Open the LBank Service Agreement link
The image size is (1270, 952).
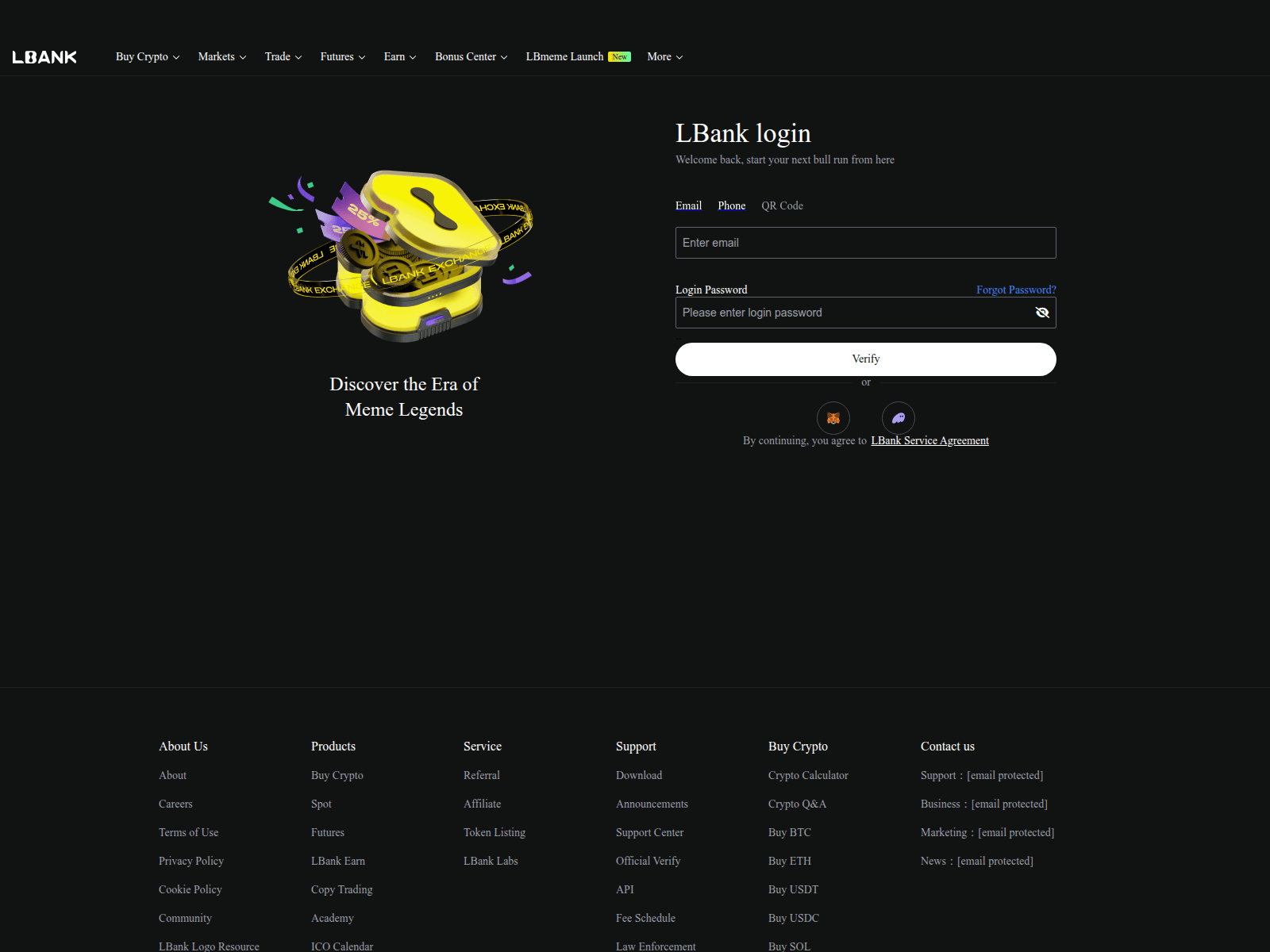point(929,440)
